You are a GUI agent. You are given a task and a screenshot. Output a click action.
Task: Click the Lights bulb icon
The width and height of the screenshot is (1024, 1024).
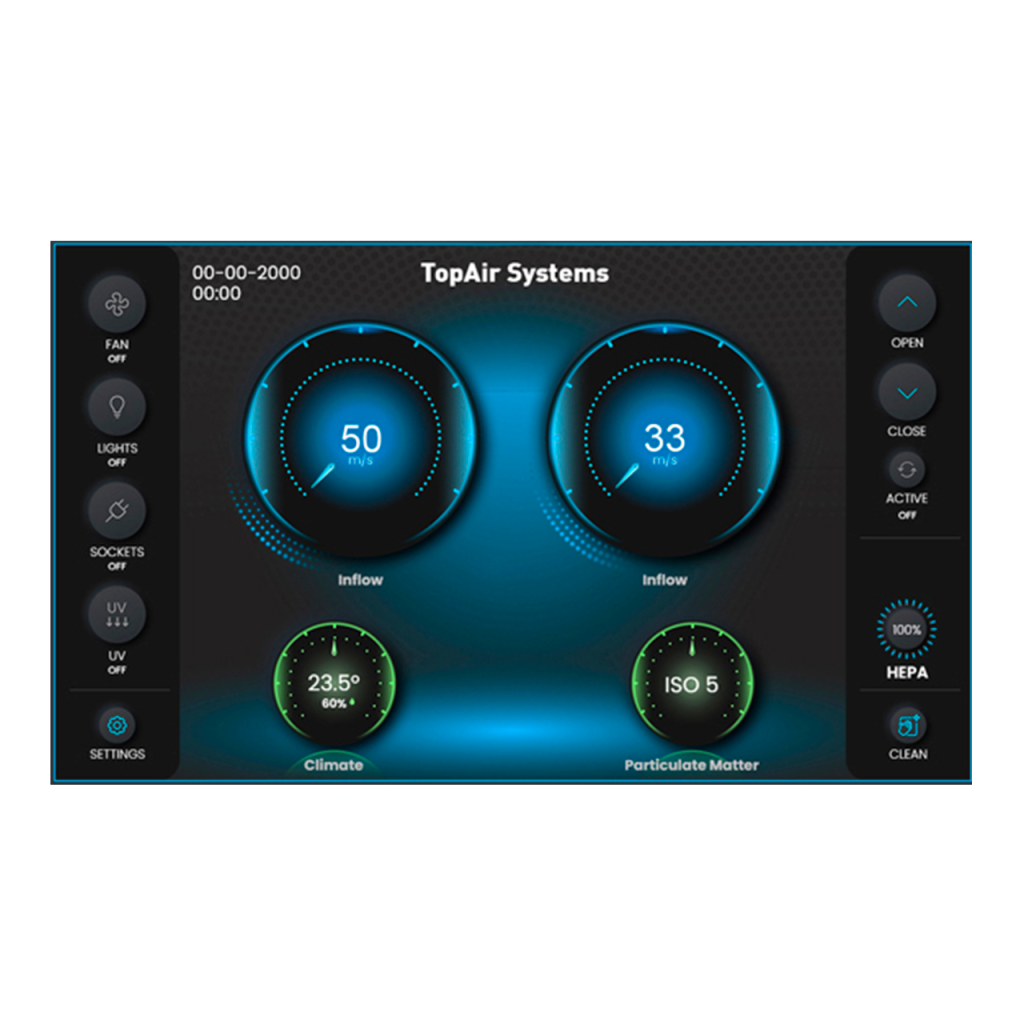click(x=117, y=407)
